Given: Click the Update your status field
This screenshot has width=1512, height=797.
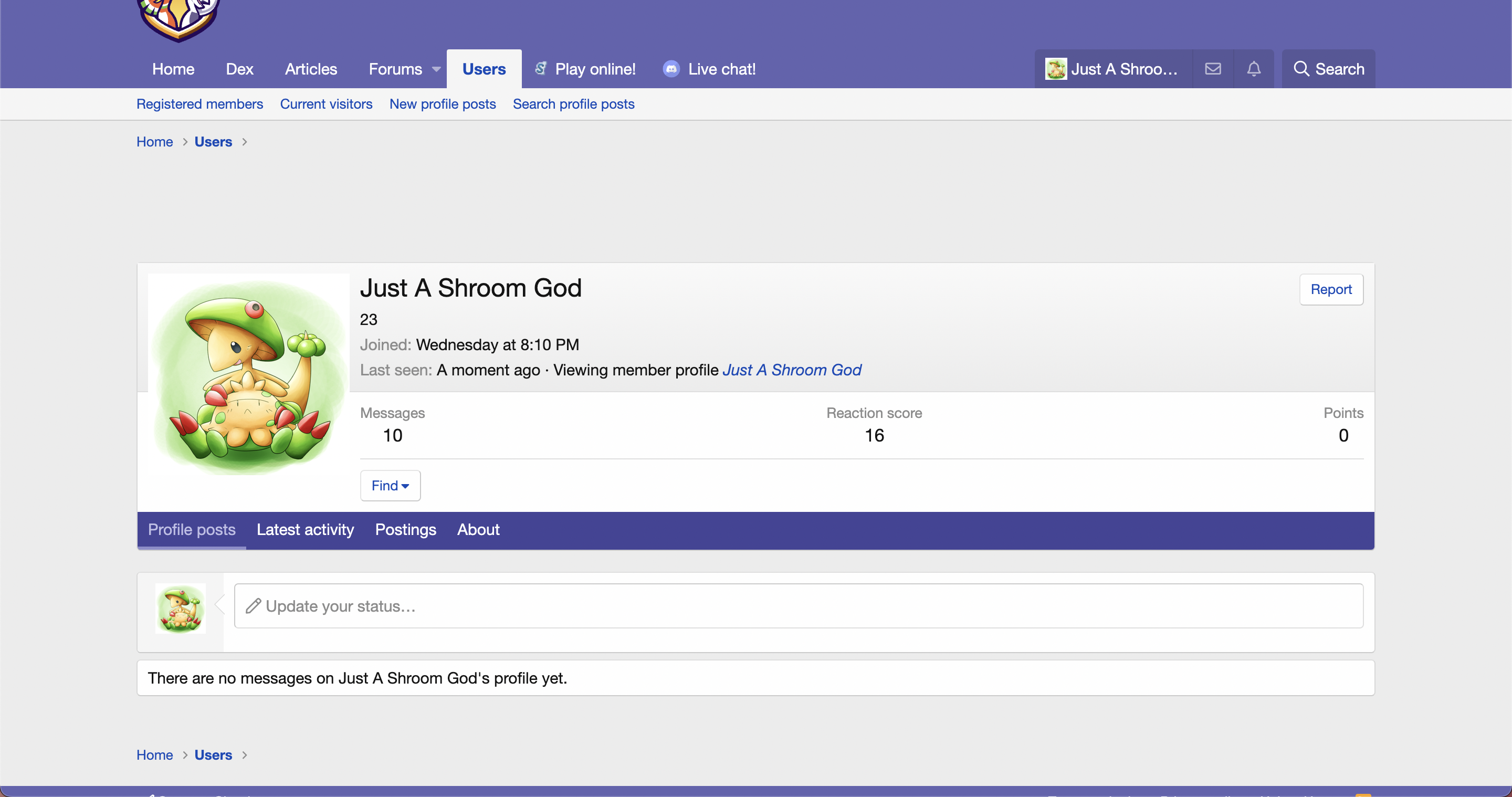Looking at the screenshot, I should click(x=798, y=606).
